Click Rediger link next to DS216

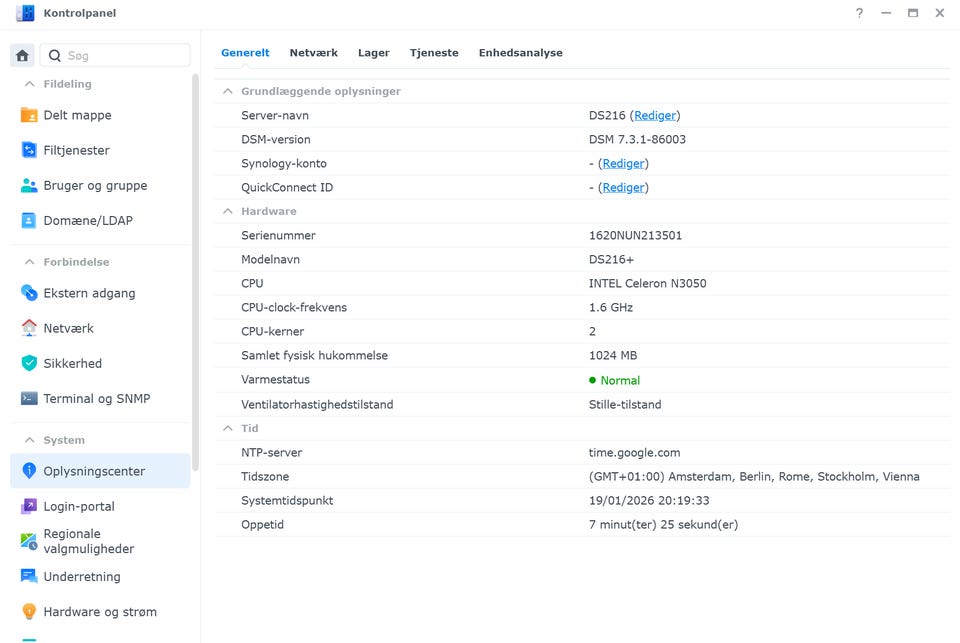click(655, 116)
